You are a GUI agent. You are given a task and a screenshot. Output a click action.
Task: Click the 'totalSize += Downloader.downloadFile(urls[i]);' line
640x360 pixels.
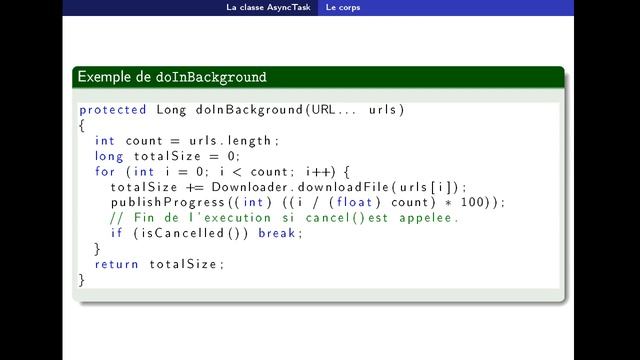click(289, 187)
